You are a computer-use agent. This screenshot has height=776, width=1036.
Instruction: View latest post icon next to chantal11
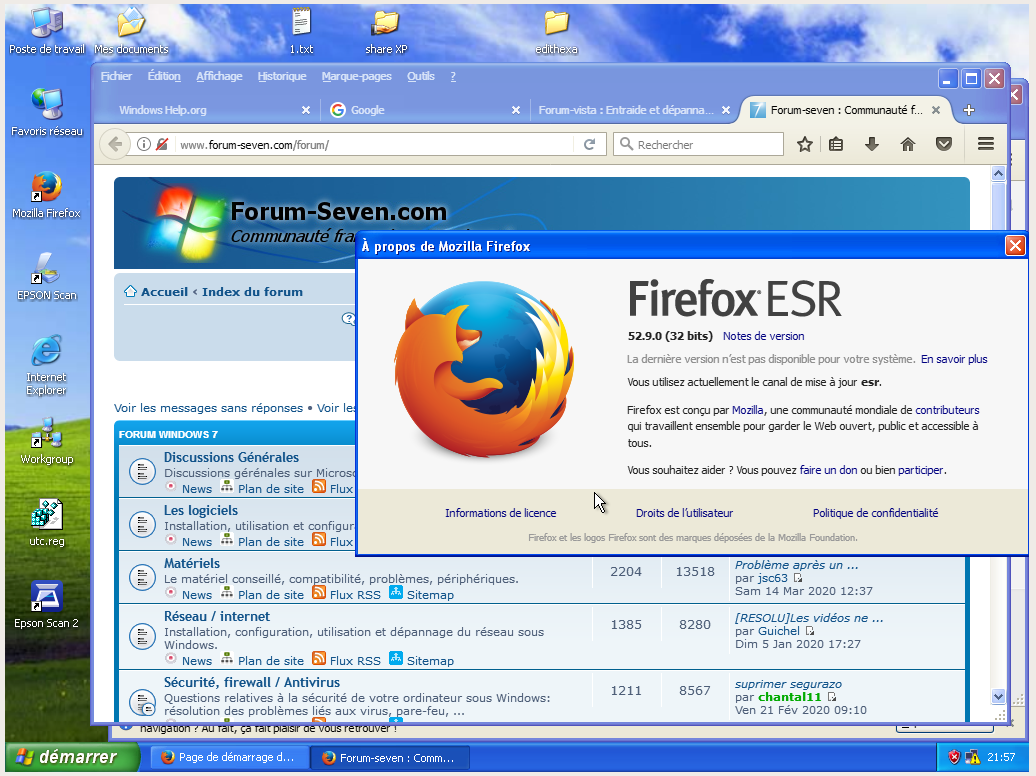click(x=831, y=697)
